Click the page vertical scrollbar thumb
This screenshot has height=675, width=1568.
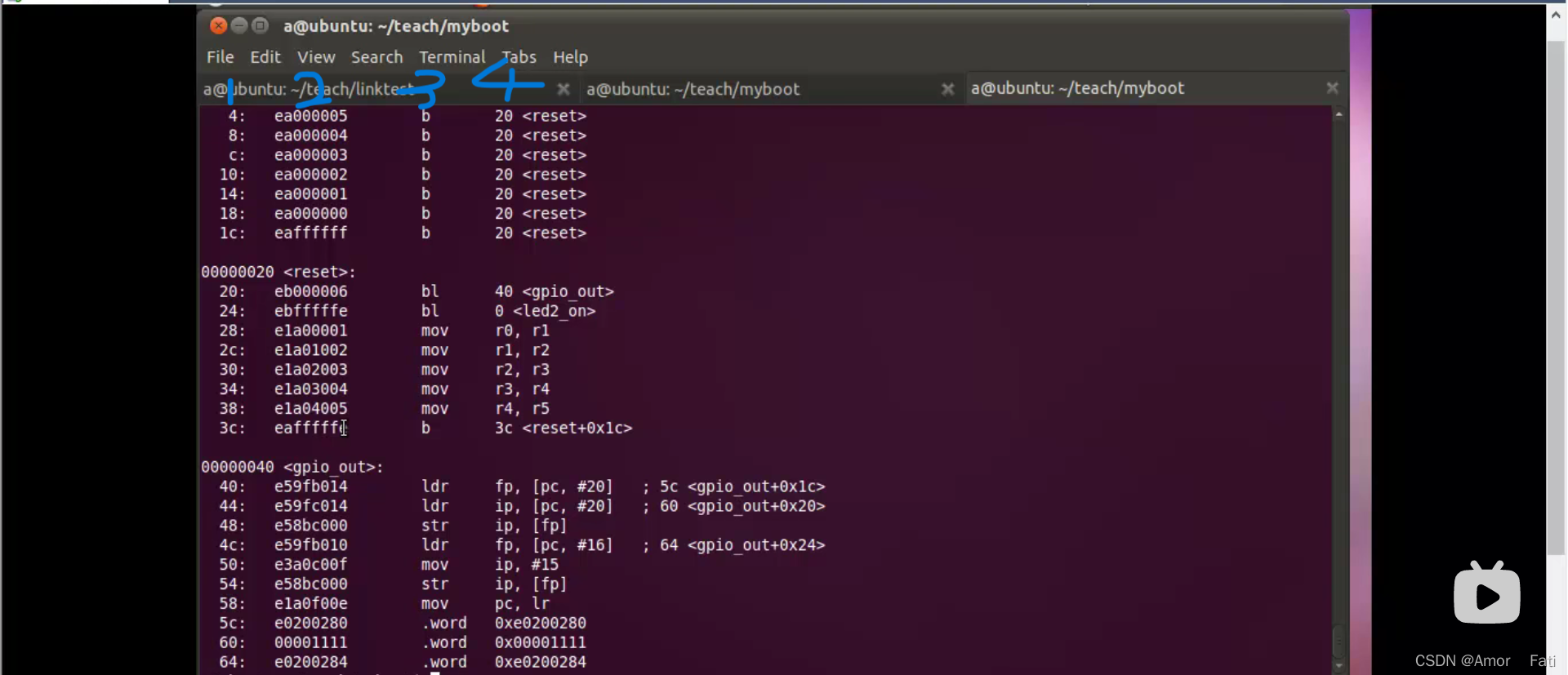[x=1556, y=298]
